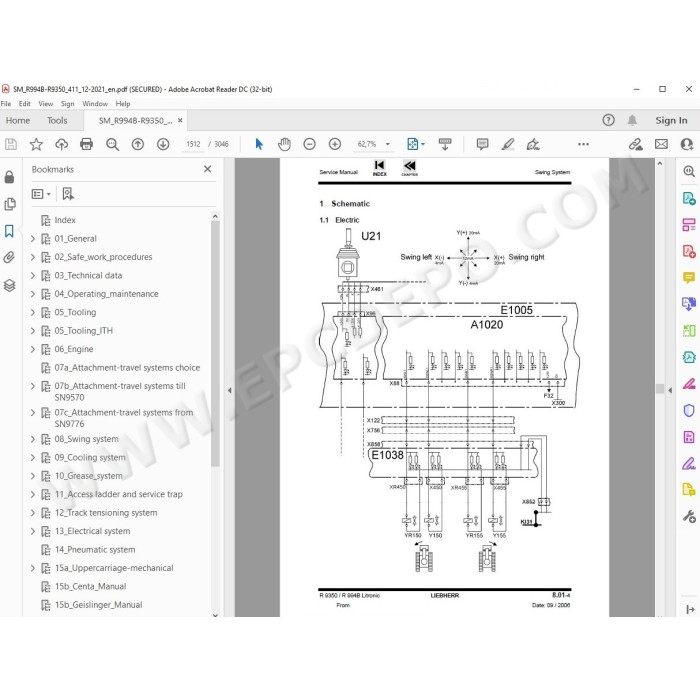Open the bookmarks options menu dropdown
Screen dimensions: 700x700
click(41, 194)
